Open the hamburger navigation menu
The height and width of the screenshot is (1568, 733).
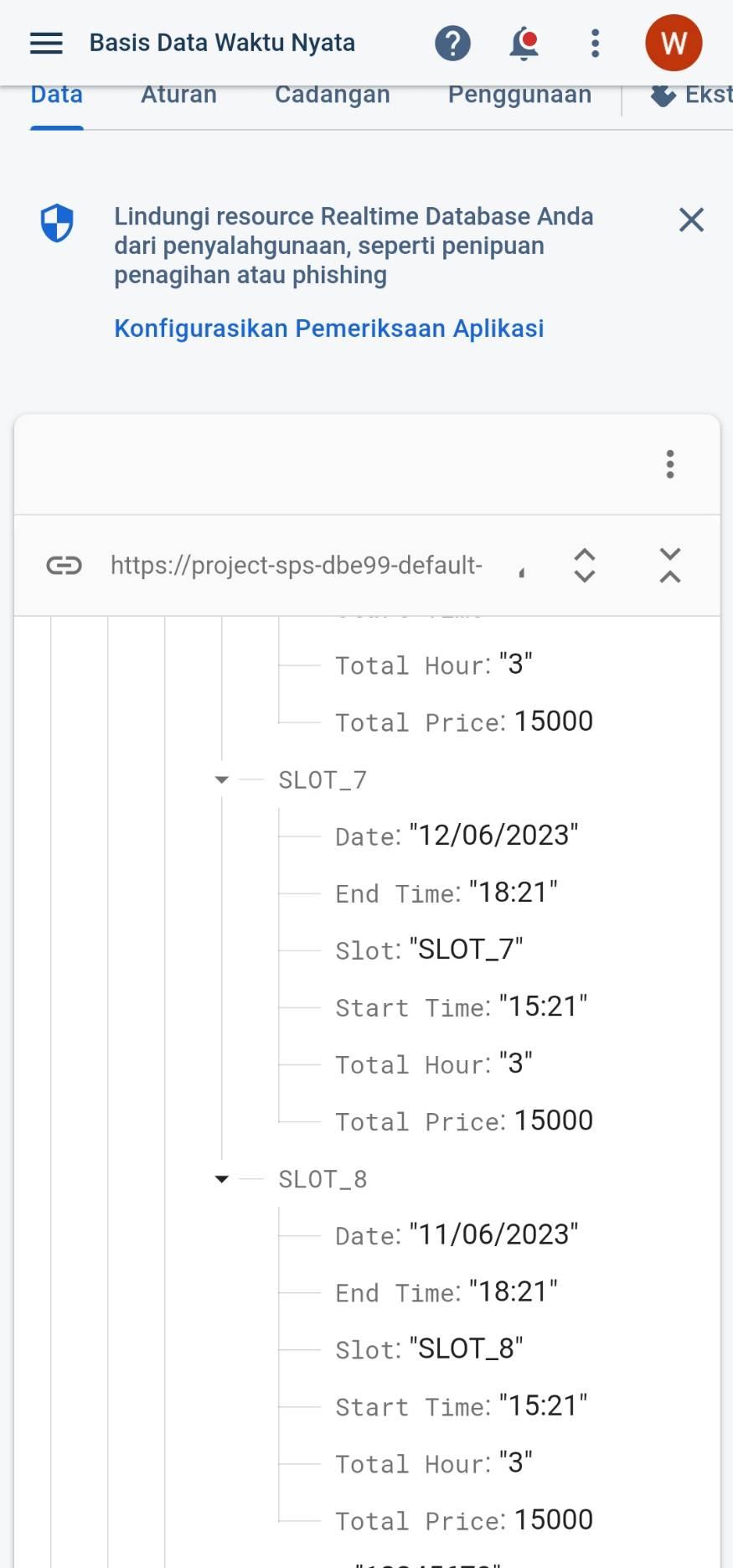pyautogui.click(x=46, y=43)
